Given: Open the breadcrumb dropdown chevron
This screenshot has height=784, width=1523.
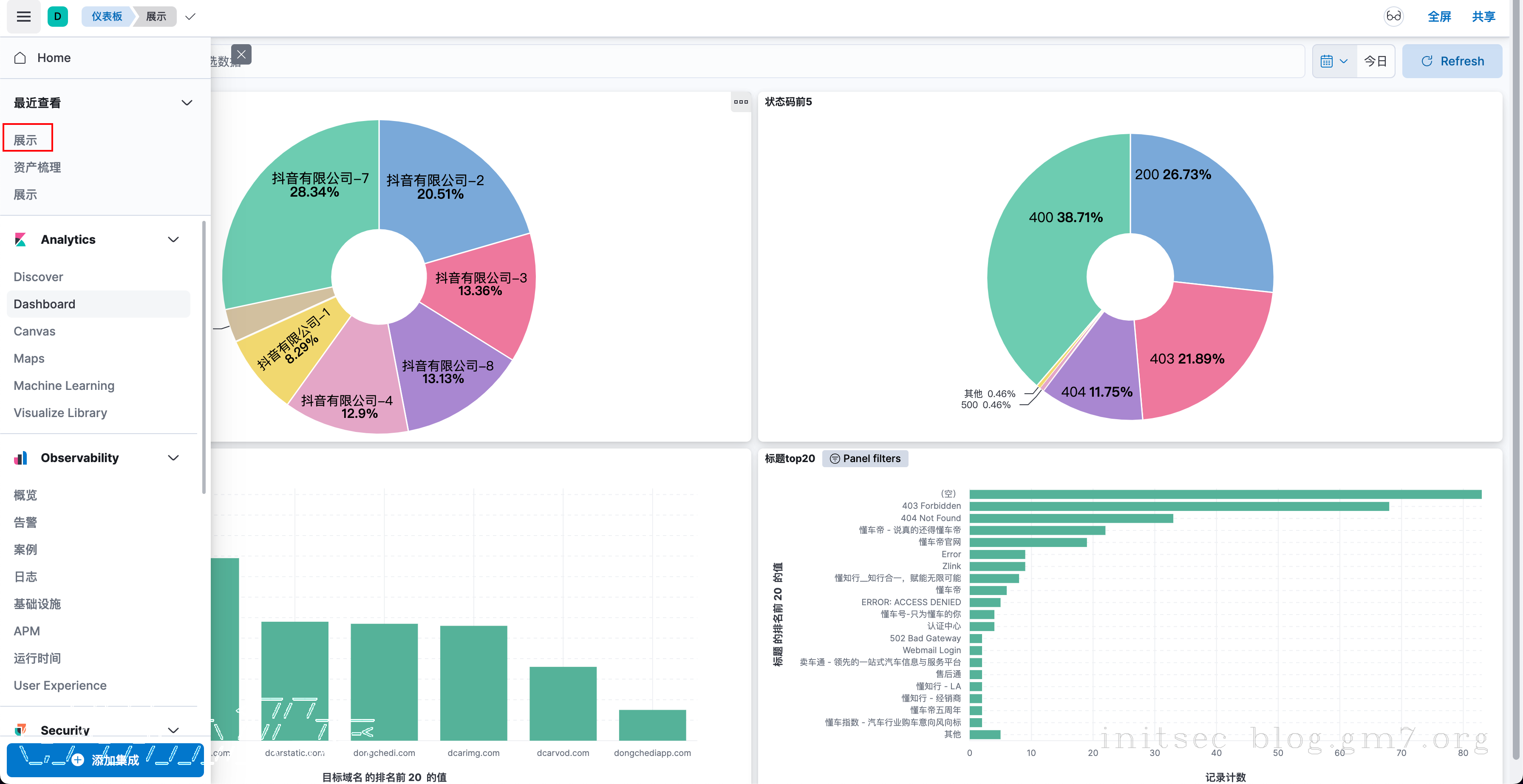Looking at the screenshot, I should [190, 17].
